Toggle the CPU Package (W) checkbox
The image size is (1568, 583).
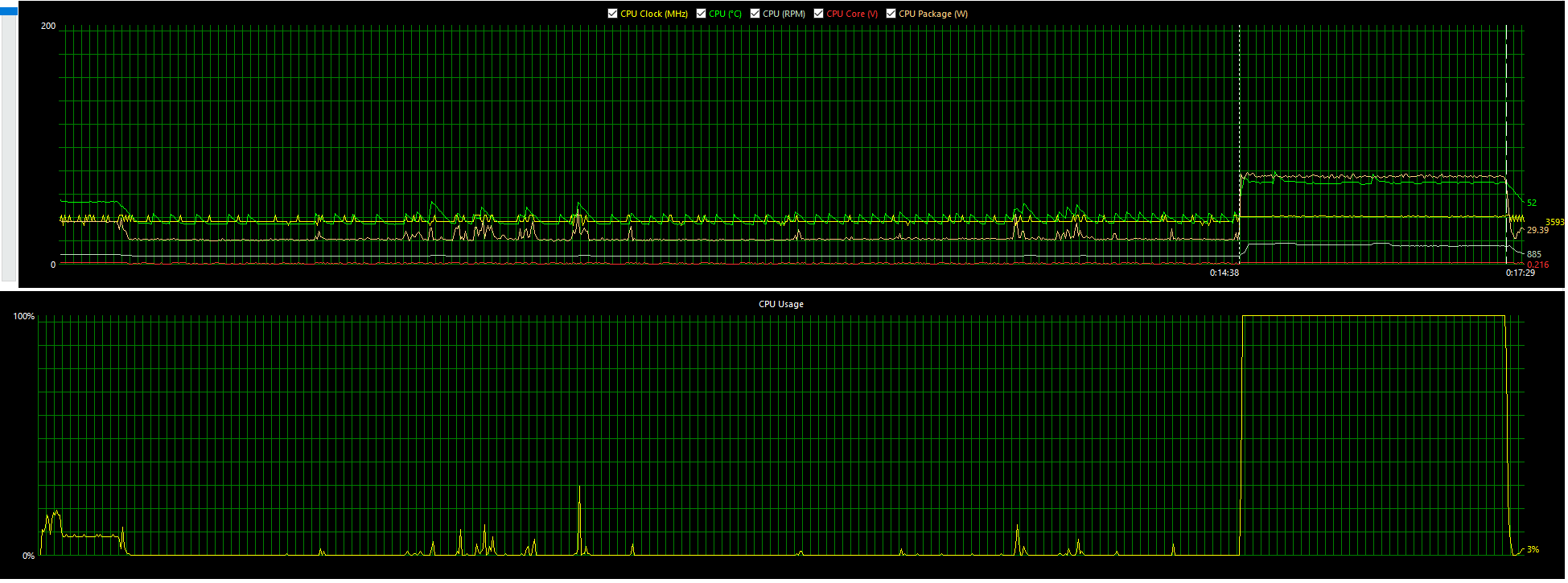click(891, 14)
